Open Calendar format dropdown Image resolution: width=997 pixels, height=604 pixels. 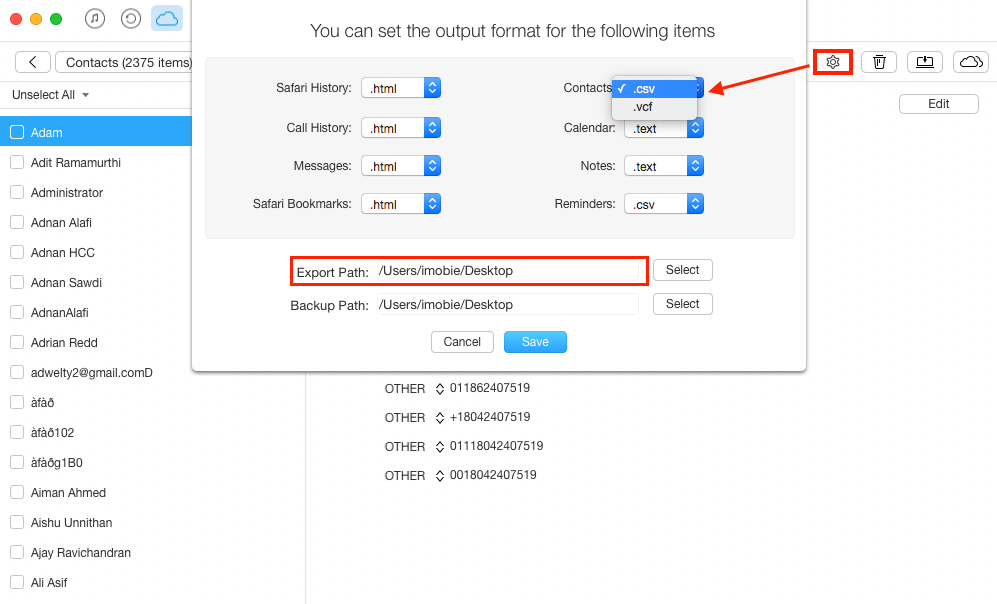pos(664,128)
